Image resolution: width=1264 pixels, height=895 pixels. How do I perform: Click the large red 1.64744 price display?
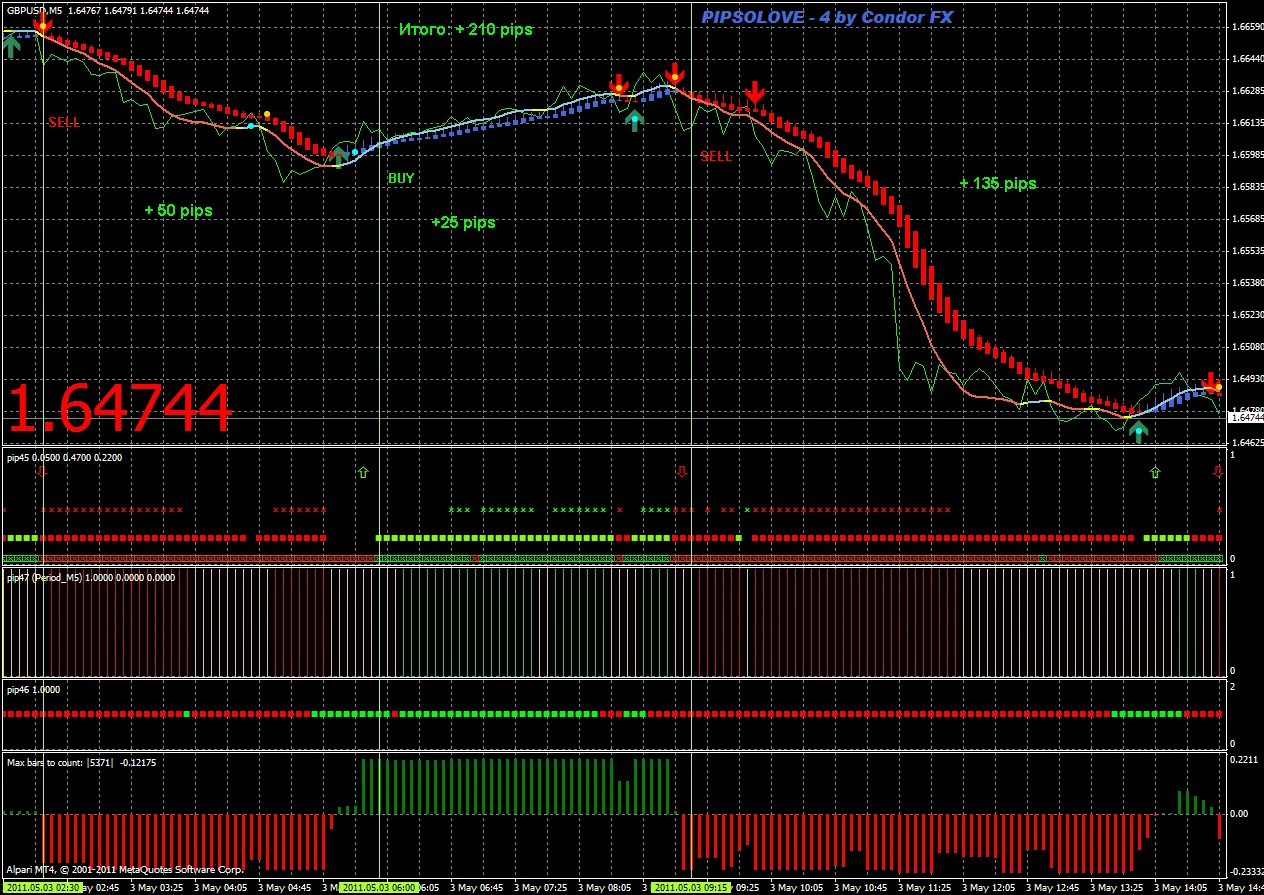tap(120, 408)
